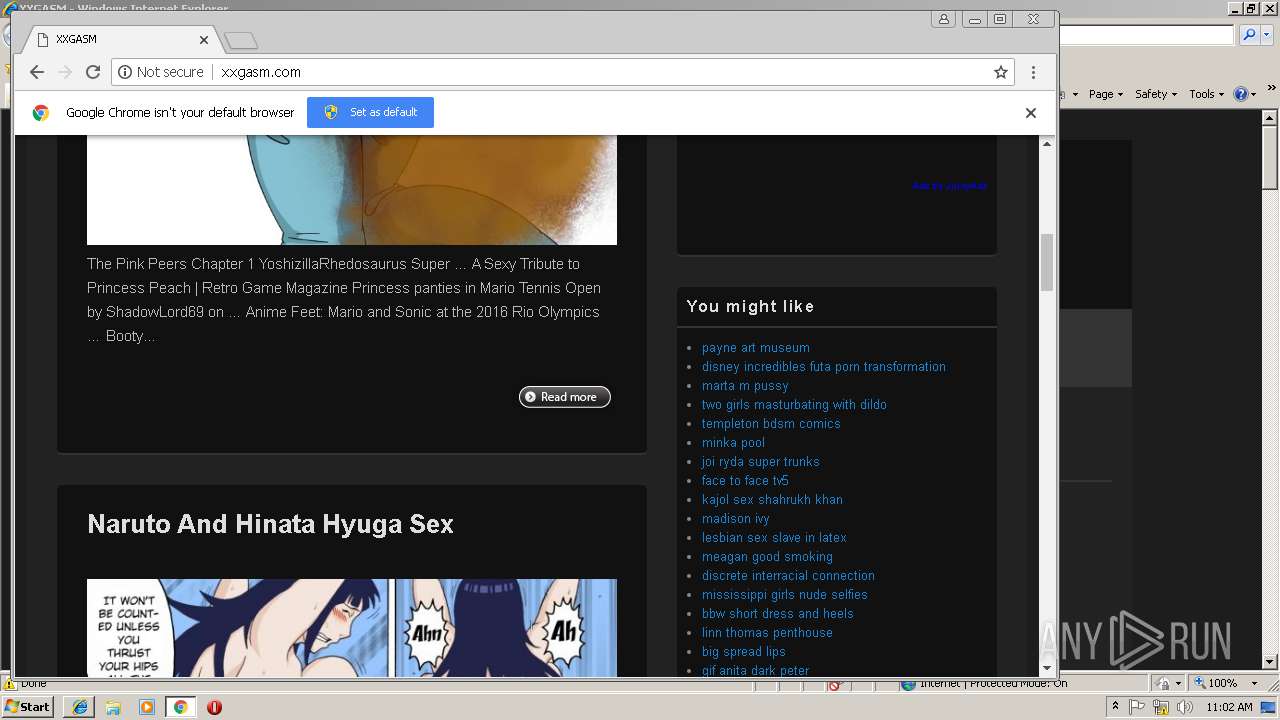The image size is (1280, 720).
Task: Open the Help dropdown in Internet Explorer
Action: coord(1245,94)
